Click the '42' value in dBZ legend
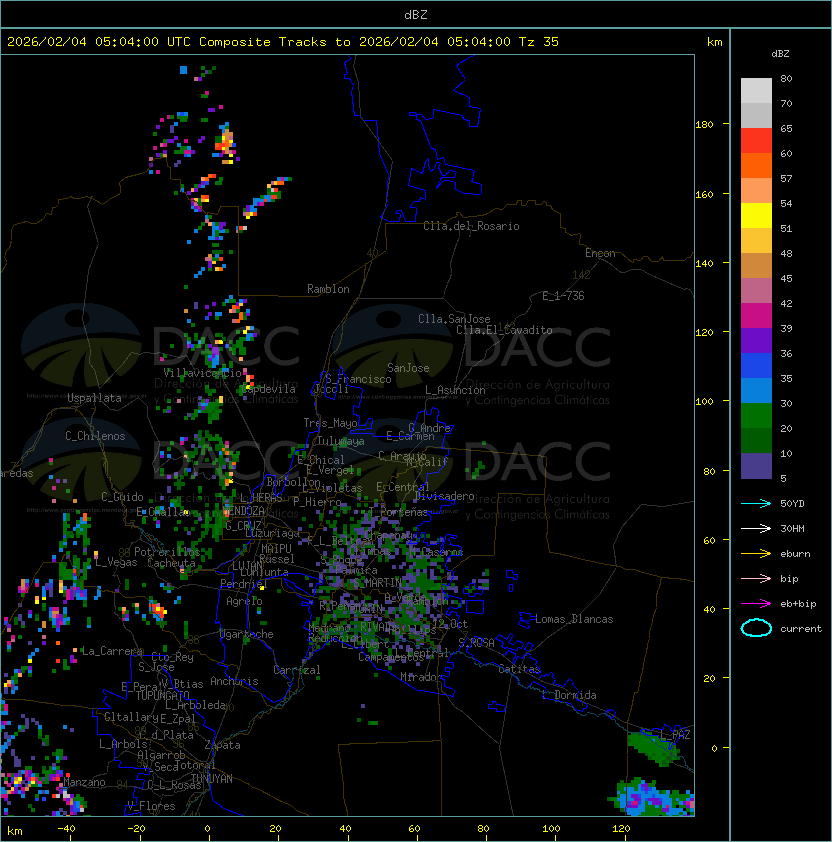 [x=786, y=303]
